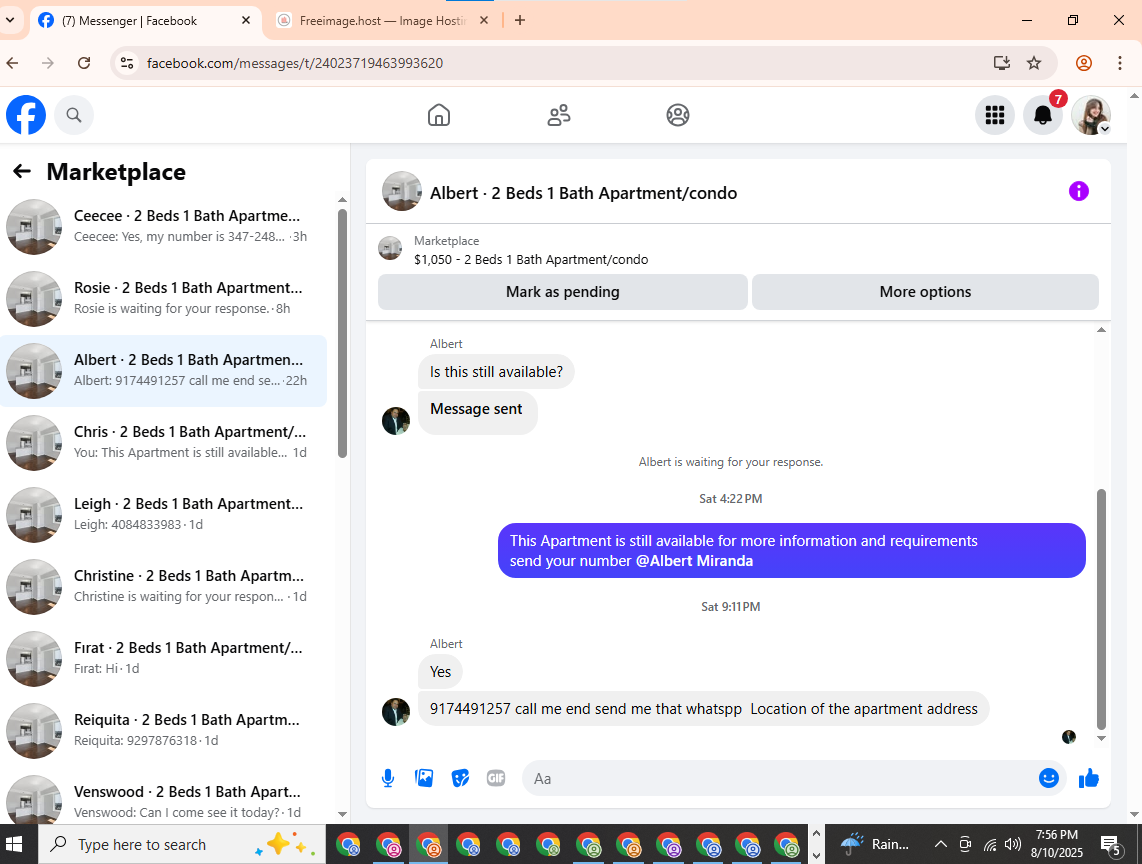Go to the Home feed icon
This screenshot has width=1142, height=864.
(438, 115)
